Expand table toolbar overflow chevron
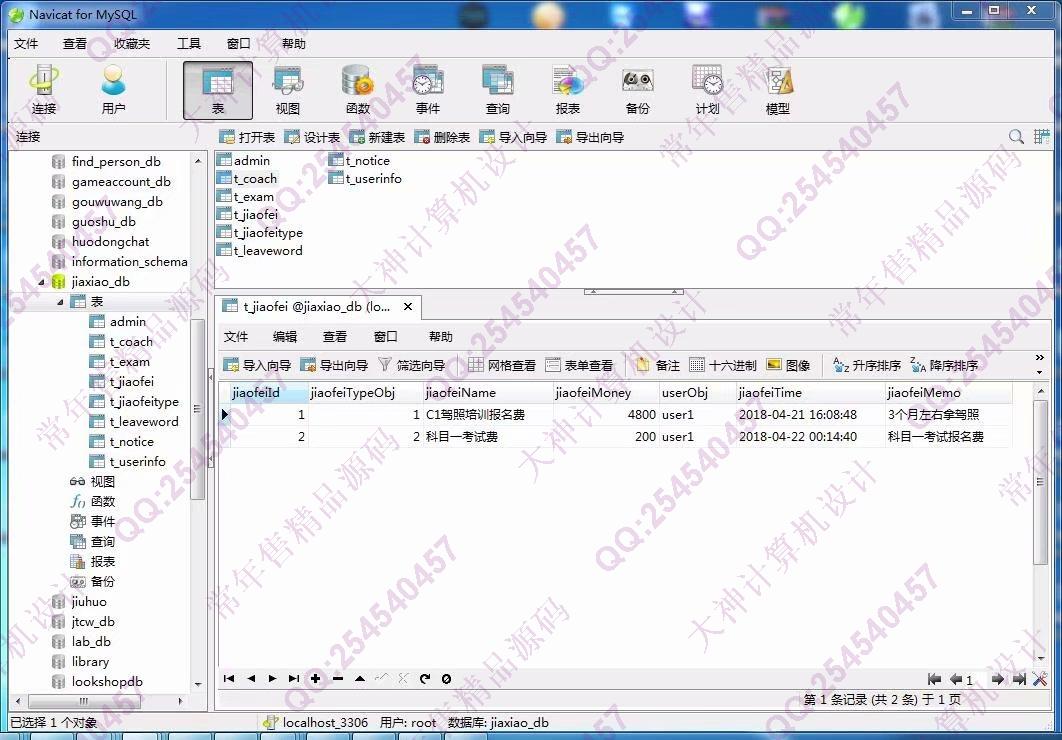Viewport: 1062px width, 740px height. click(1040, 357)
